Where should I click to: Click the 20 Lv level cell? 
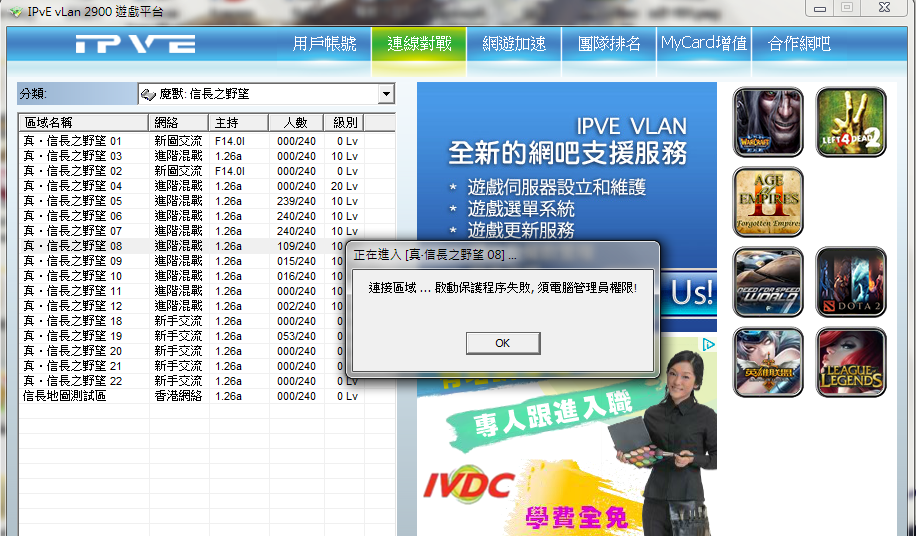pyautogui.click(x=344, y=186)
